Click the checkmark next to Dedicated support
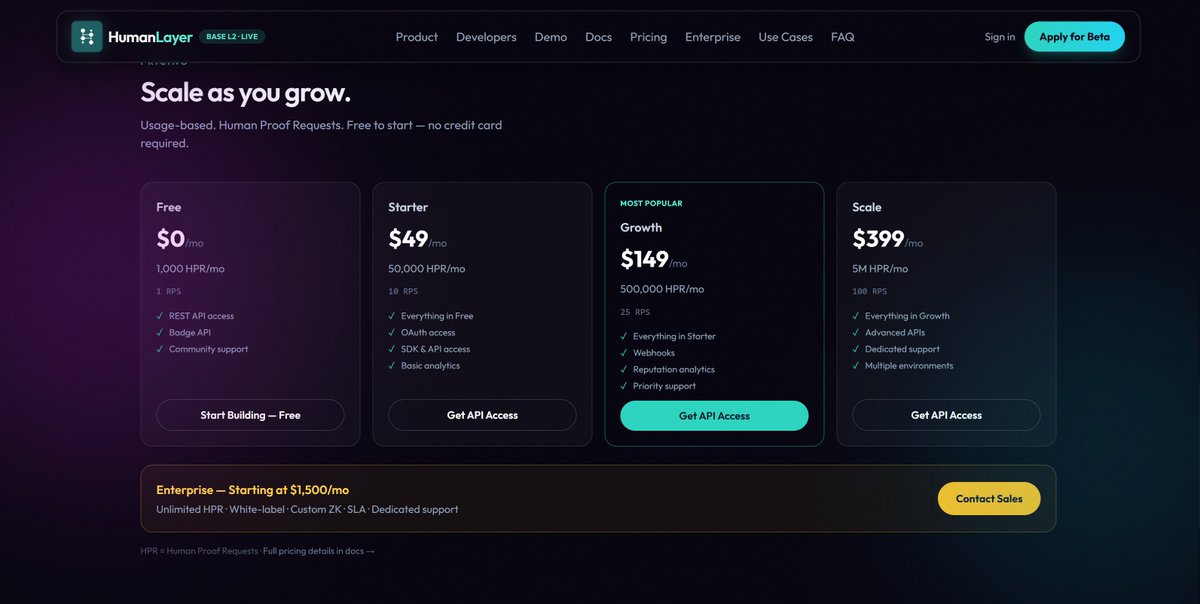This screenshot has height=604, width=1200. click(856, 349)
